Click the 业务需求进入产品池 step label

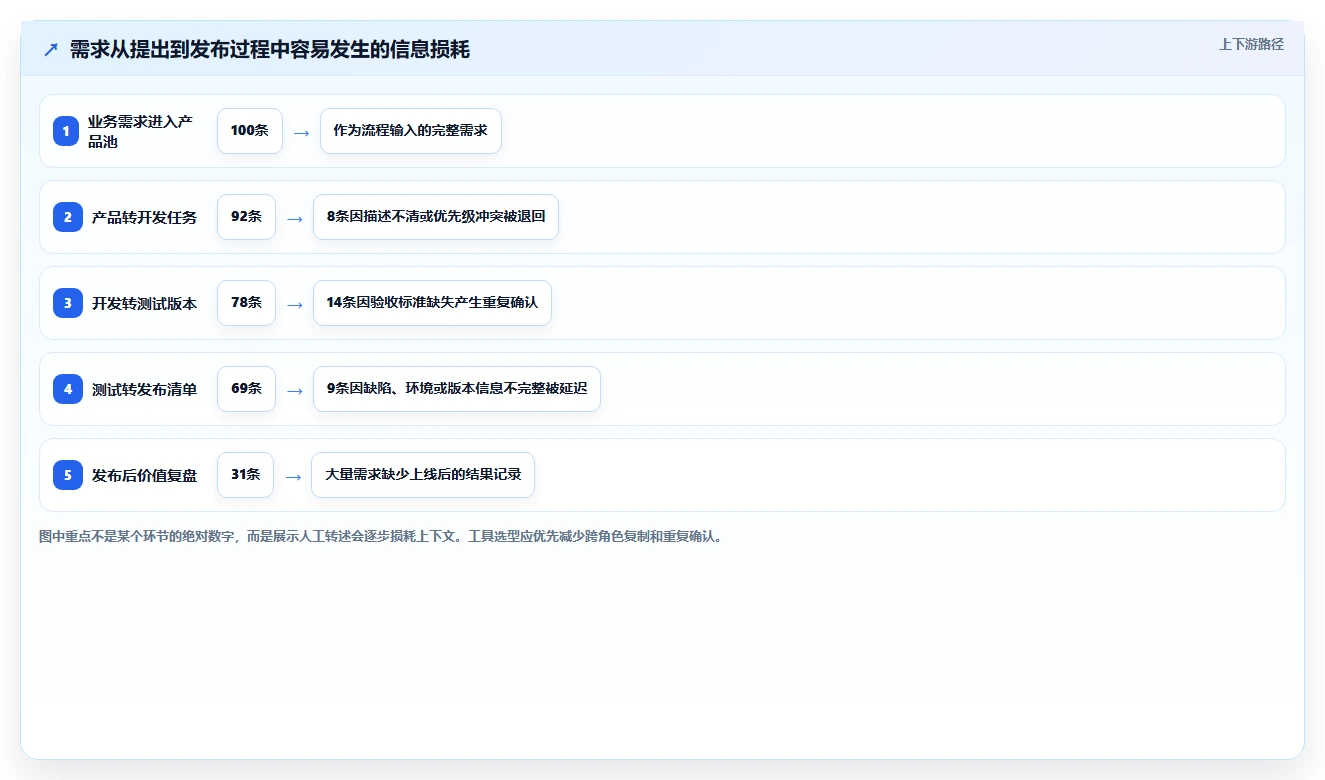click(140, 131)
